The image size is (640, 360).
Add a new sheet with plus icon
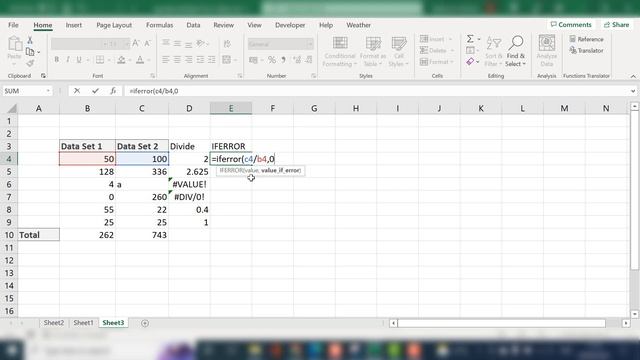pos(144,323)
